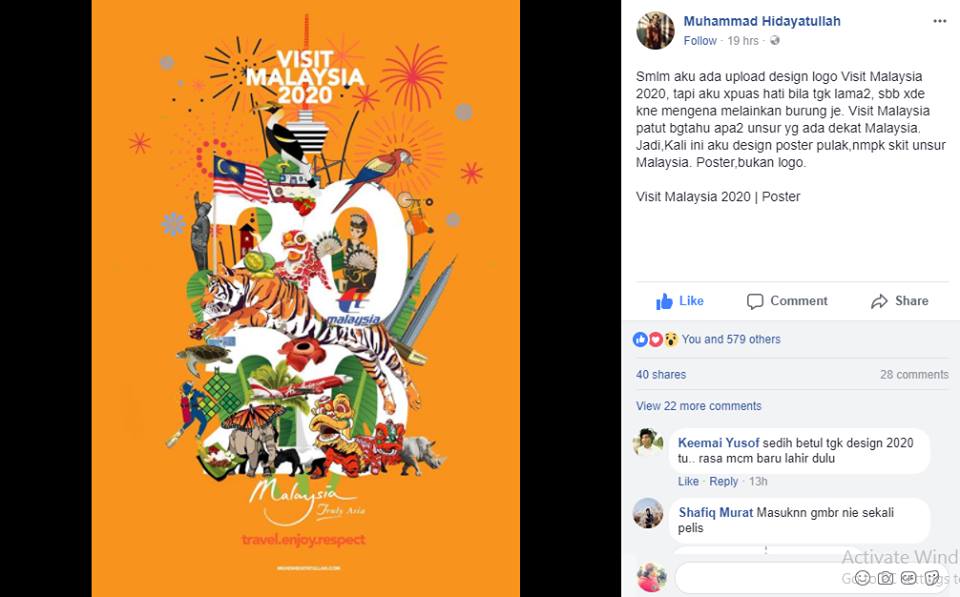Viewport: 960px width, 597px height.
Task: Click the public globe audience icon
Action: pos(774,40)
